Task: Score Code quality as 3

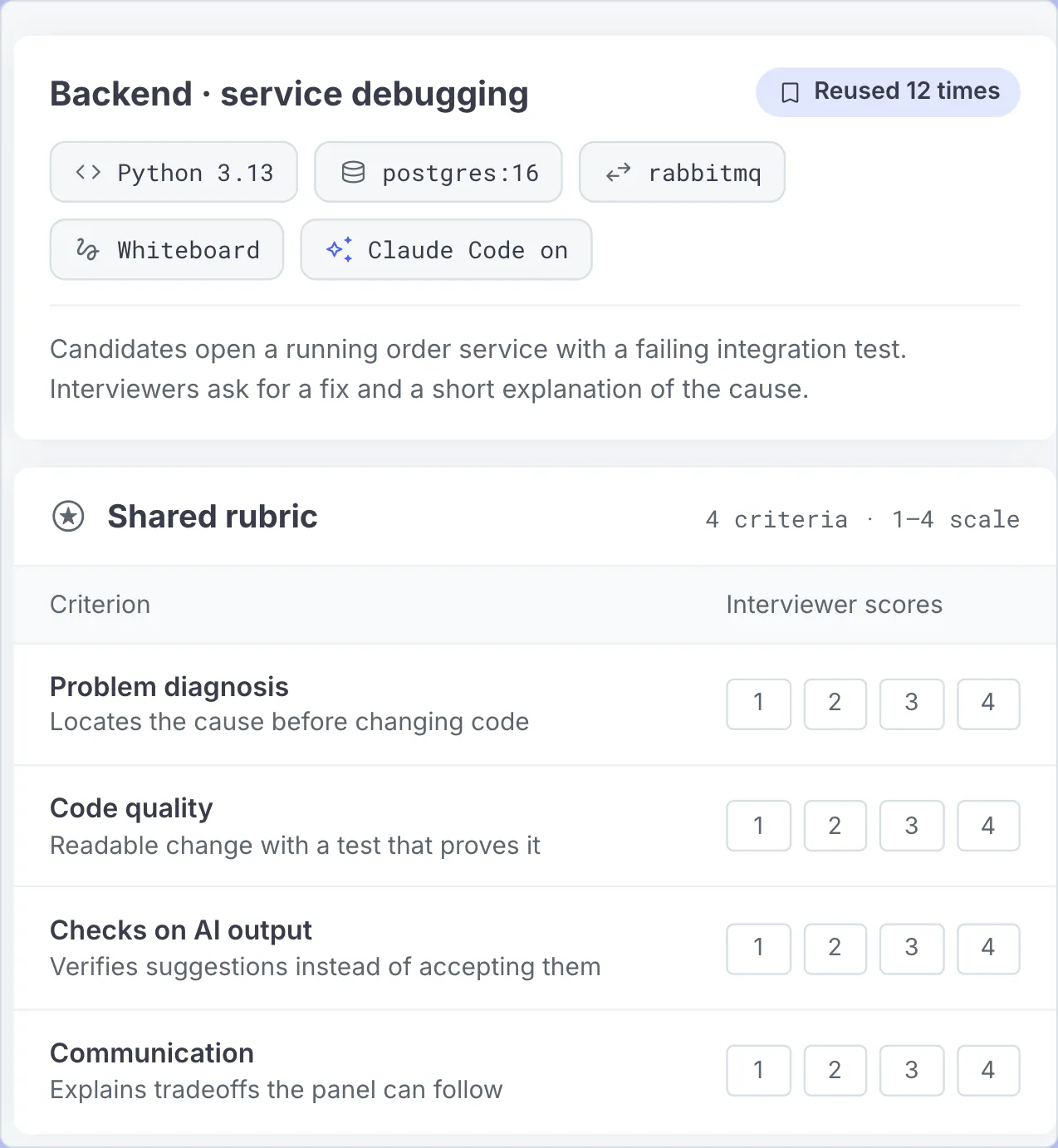Action: [x=912, y=826]
